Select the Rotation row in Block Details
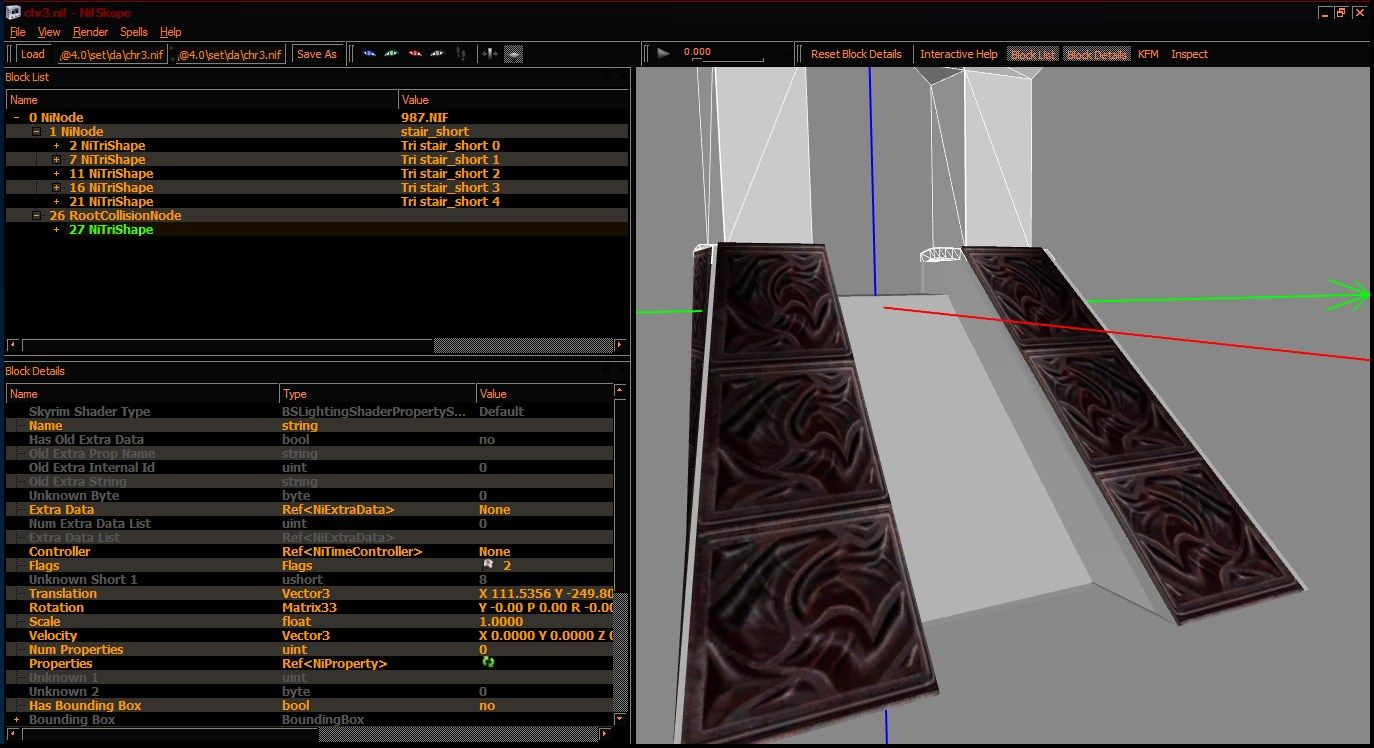Image resolution: width=1374 pixels, height=748 pixels. tap(309, 607)
